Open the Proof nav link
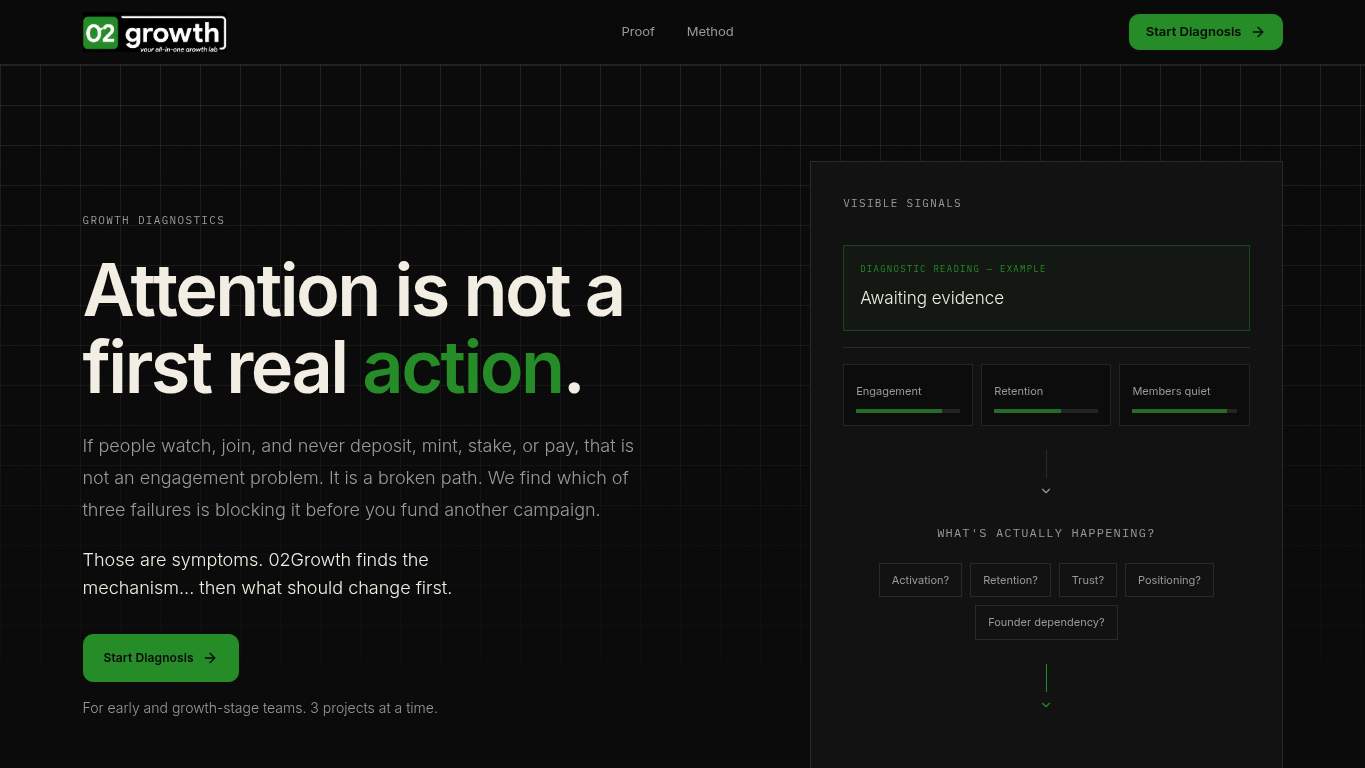The height and width of the screenshot is (768, 1365). click(x=638, y=32)
